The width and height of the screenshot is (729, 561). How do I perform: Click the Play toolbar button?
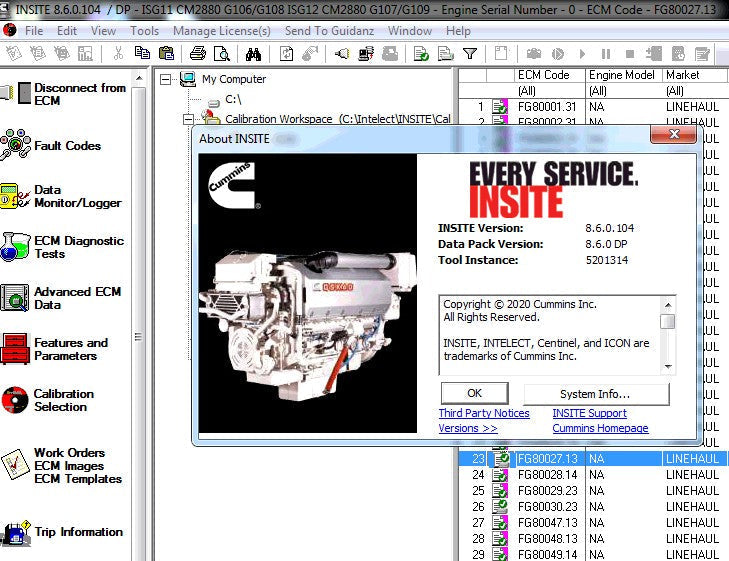point(582,54)
